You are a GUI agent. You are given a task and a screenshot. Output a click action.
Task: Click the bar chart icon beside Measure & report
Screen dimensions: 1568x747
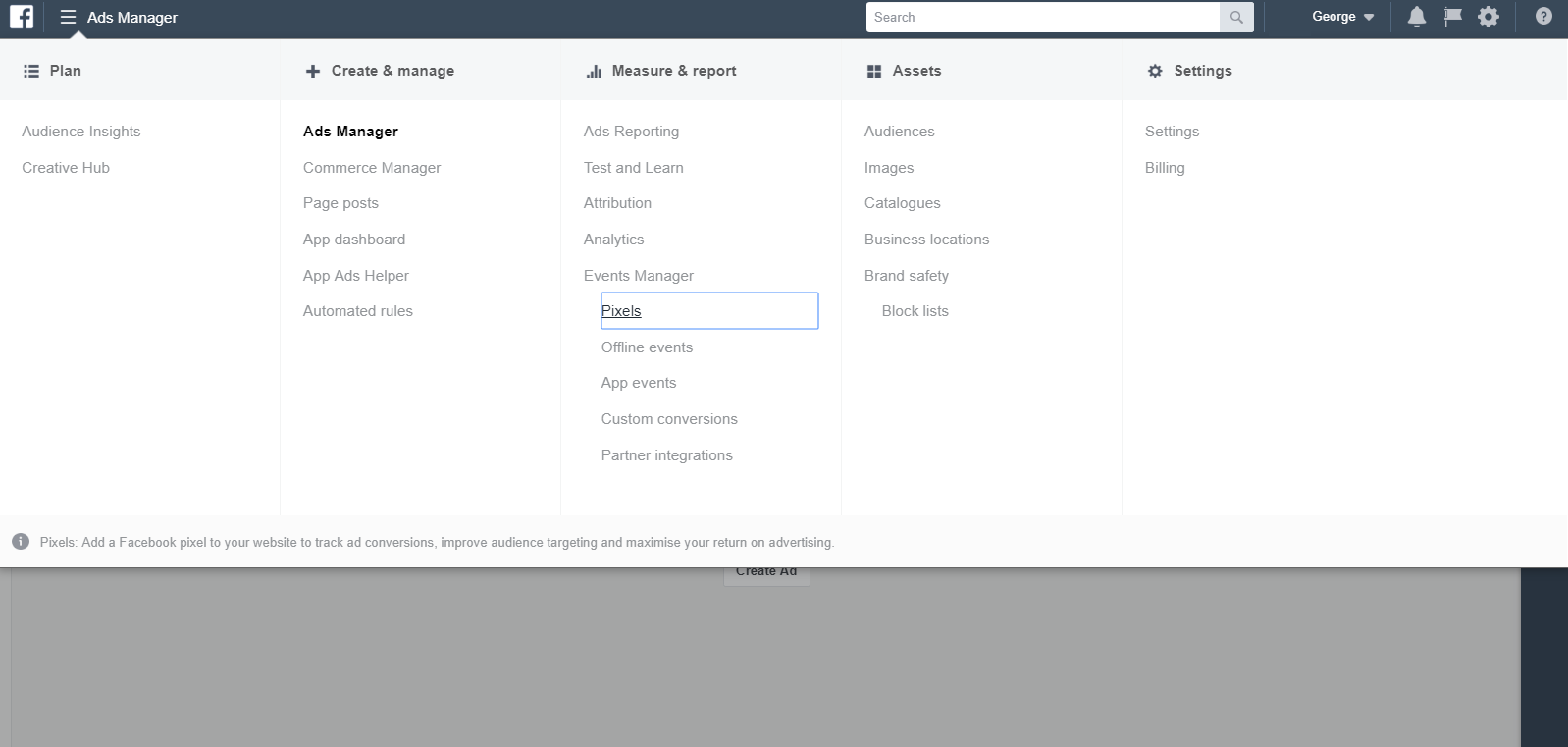pyautogui.click(x=594, y=71)
